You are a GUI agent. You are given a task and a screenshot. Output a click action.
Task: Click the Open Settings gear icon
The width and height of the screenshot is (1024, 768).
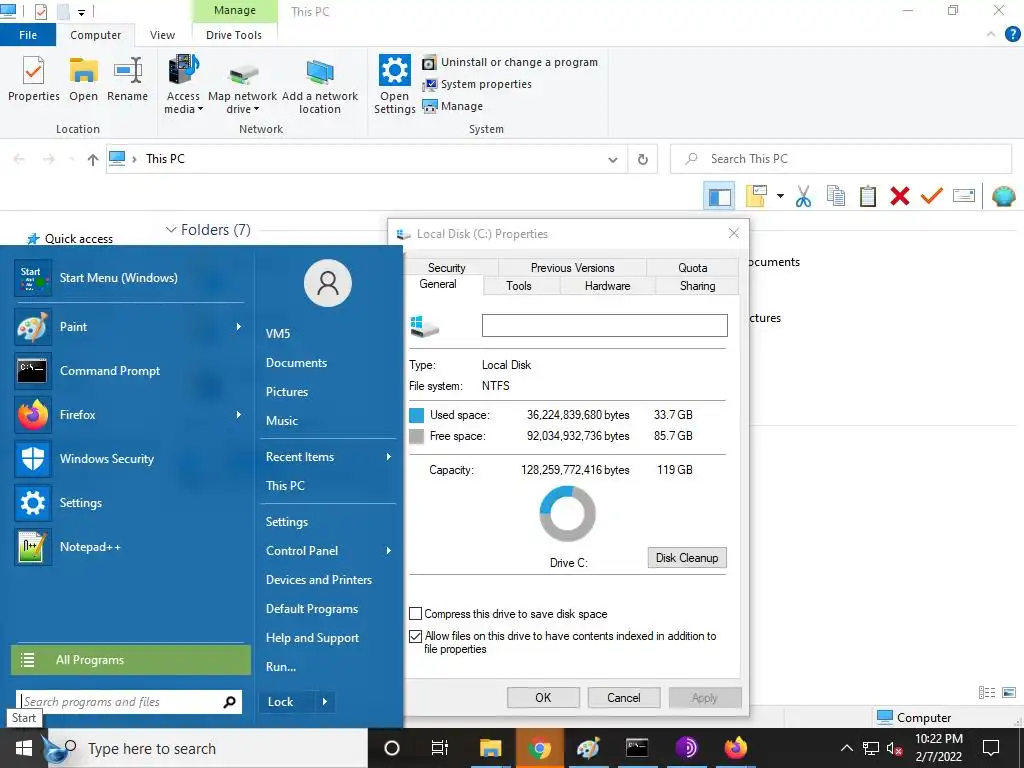point(394,70)
